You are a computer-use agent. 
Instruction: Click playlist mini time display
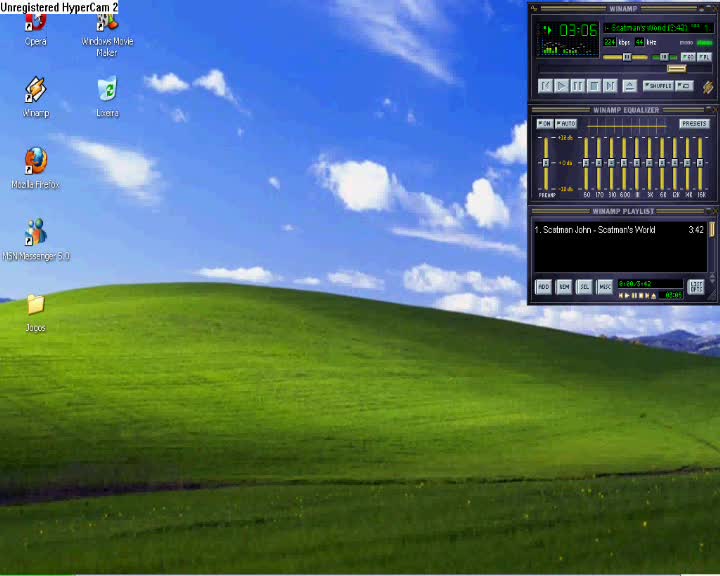coord(673,295)
